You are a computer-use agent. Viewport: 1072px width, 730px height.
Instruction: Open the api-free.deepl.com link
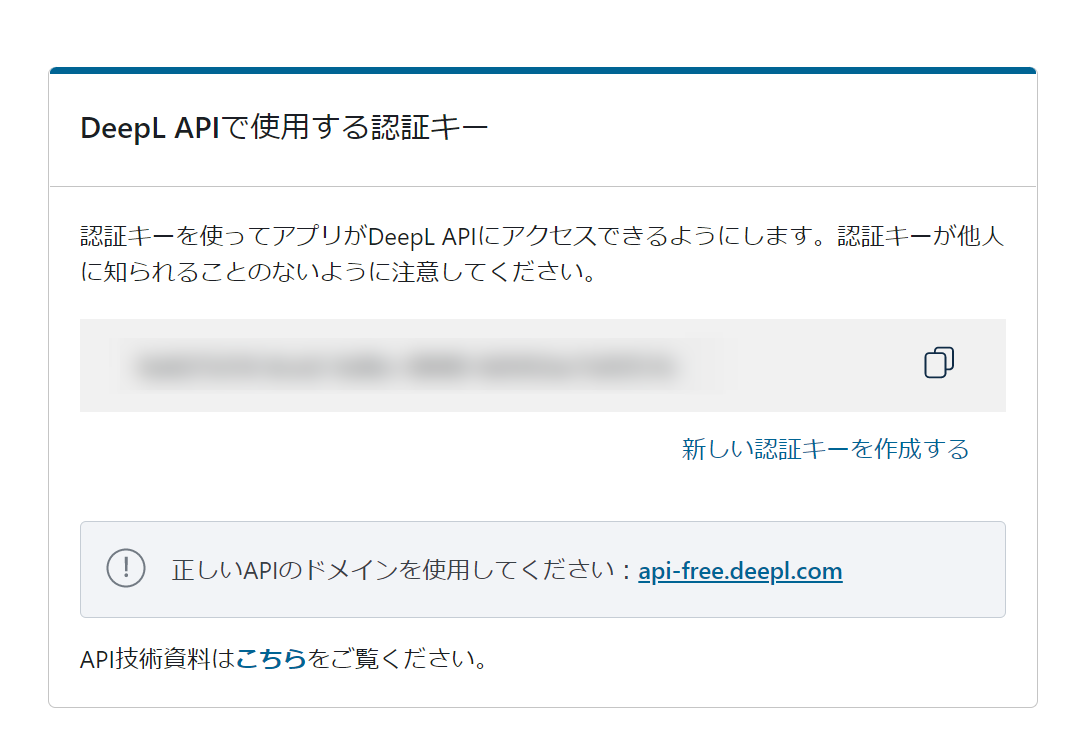pos(740,571)
